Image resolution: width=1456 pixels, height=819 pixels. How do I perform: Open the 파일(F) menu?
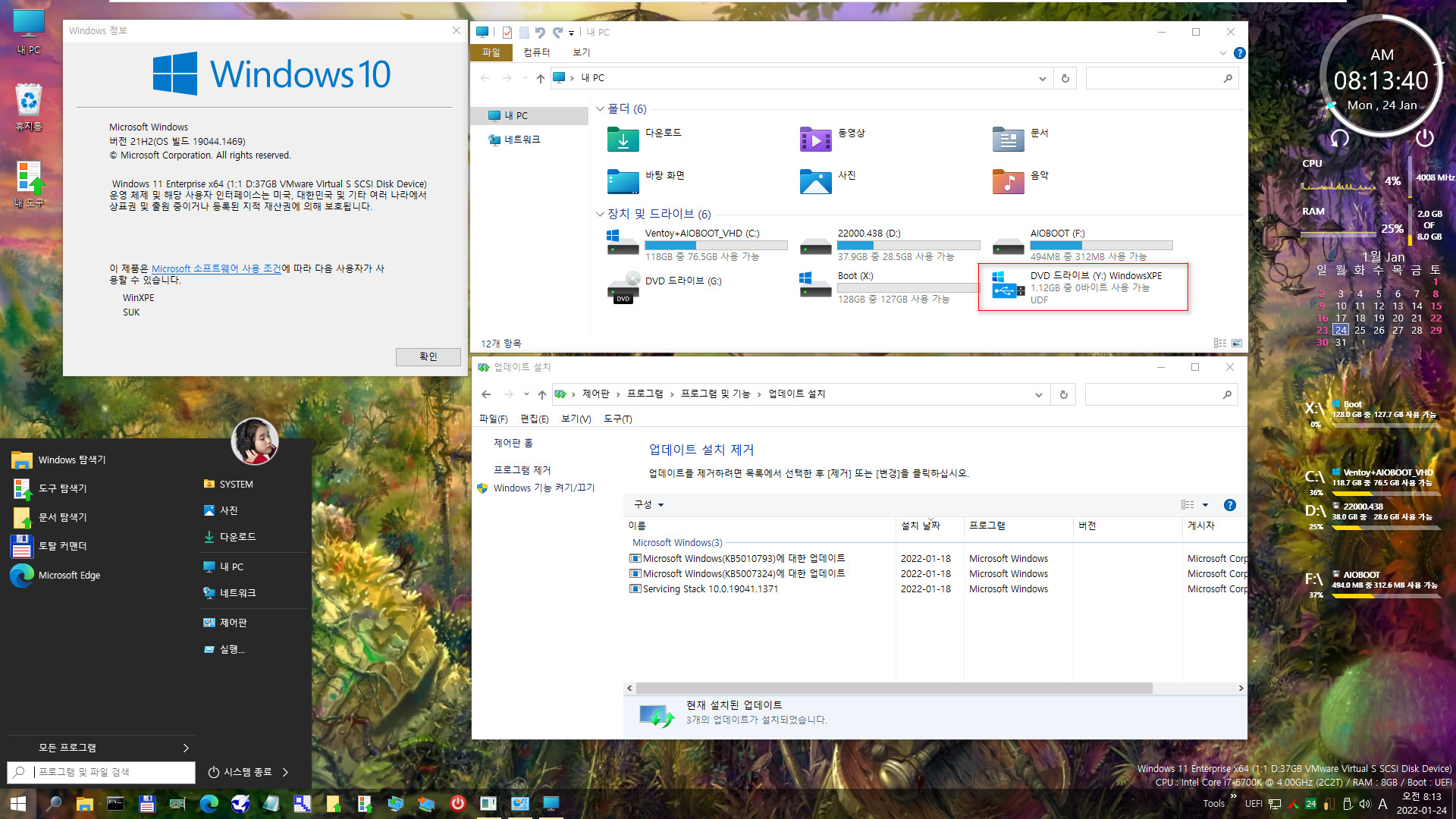coord(493,419)
